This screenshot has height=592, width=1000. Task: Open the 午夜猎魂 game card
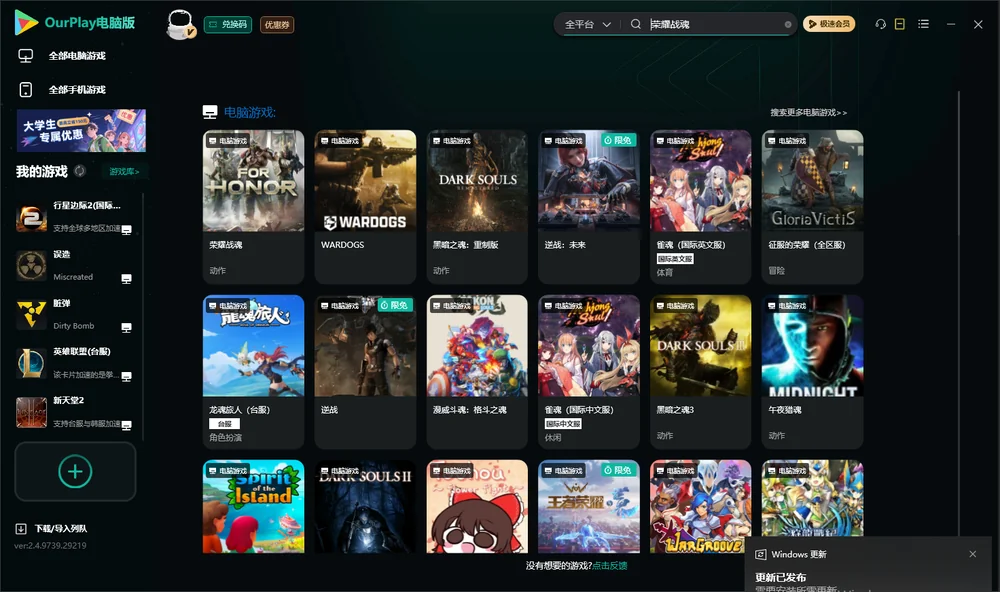point(812,372)
